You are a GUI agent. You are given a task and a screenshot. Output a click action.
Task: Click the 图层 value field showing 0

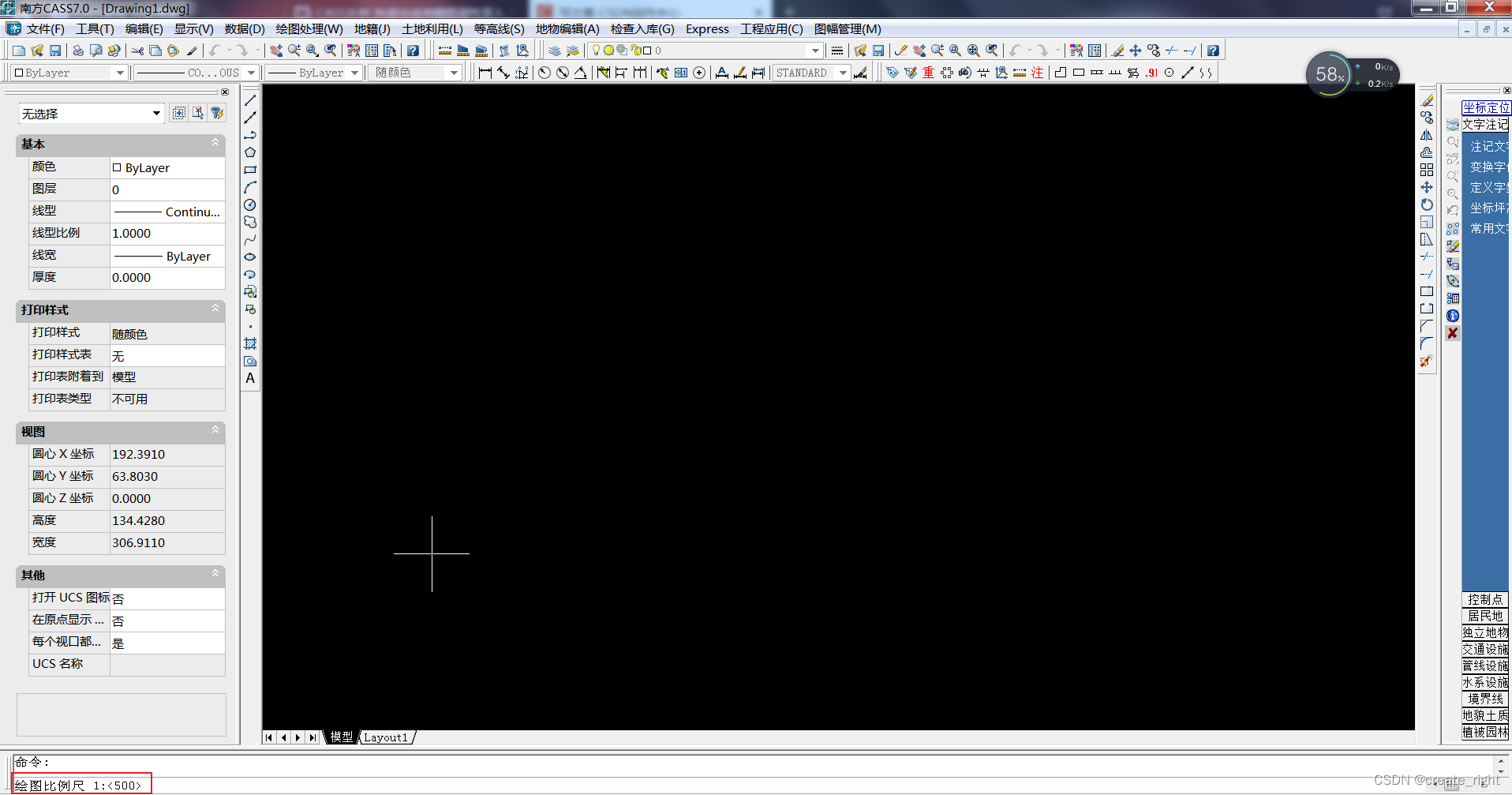pyautogui.click(x=167, y=189)
